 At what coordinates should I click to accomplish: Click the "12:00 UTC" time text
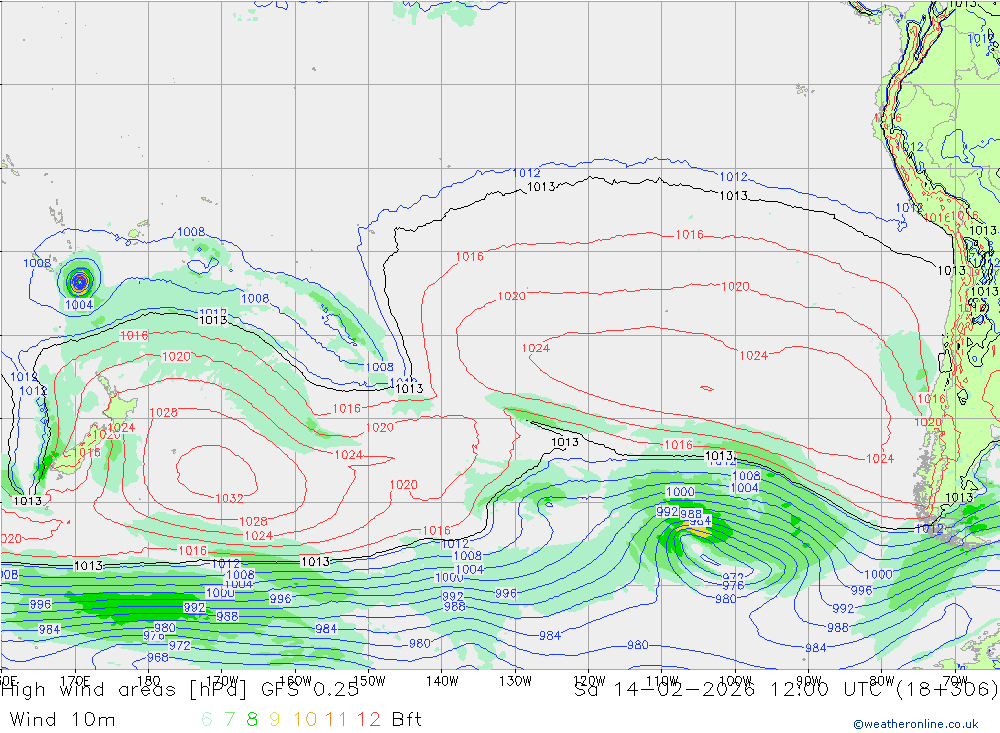[x=832, y=690]
